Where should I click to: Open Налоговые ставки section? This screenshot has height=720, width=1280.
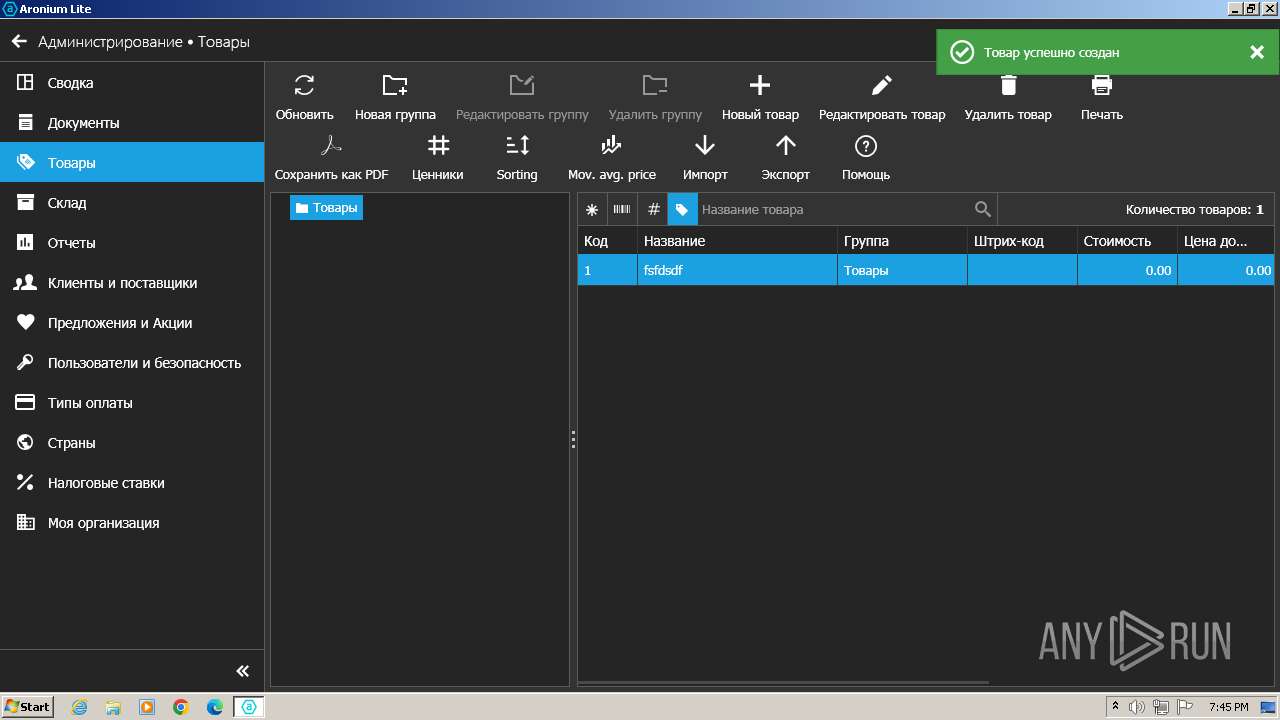pos(132,483)
